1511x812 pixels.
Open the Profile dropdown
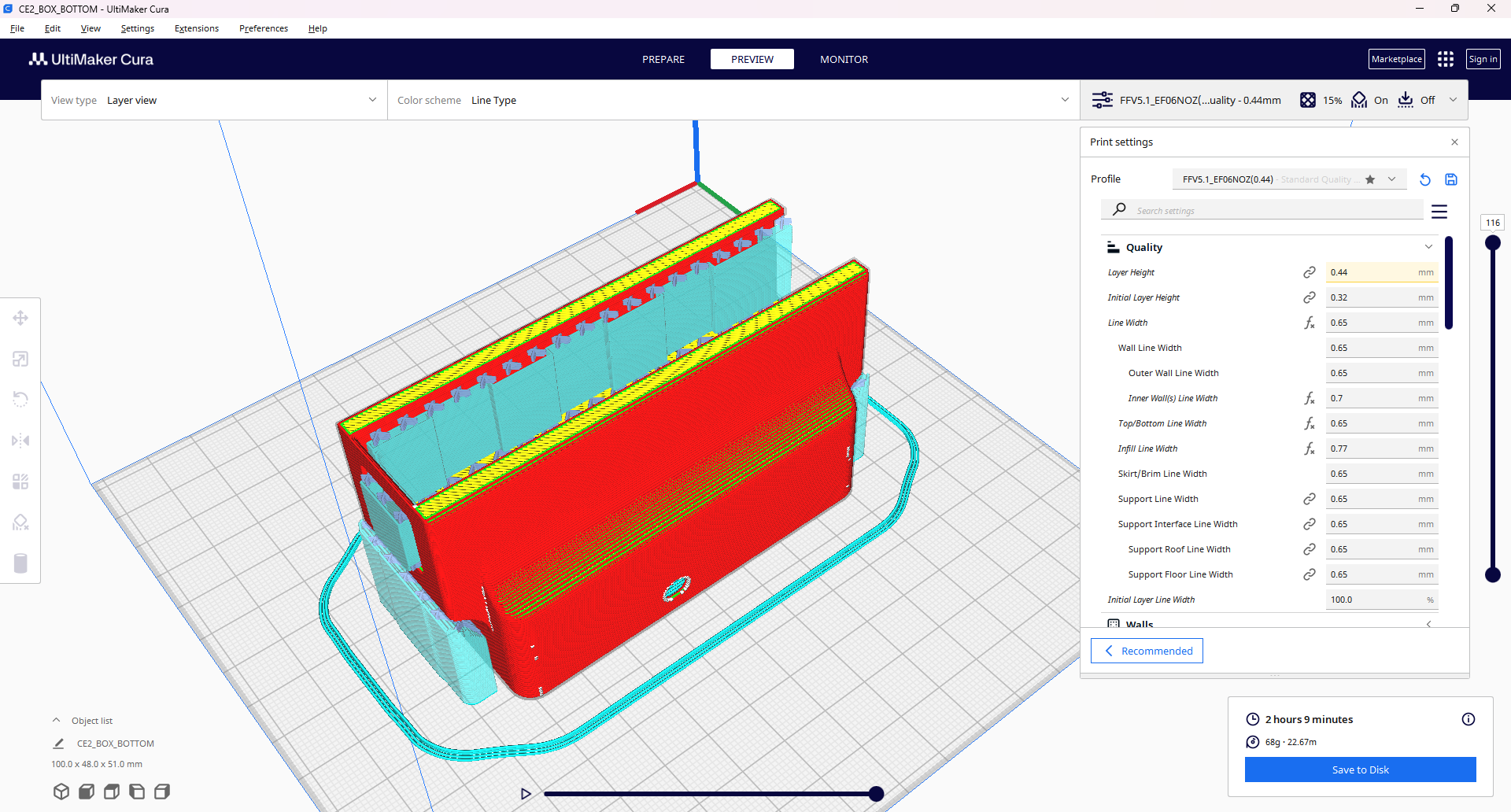(1289, 179)
